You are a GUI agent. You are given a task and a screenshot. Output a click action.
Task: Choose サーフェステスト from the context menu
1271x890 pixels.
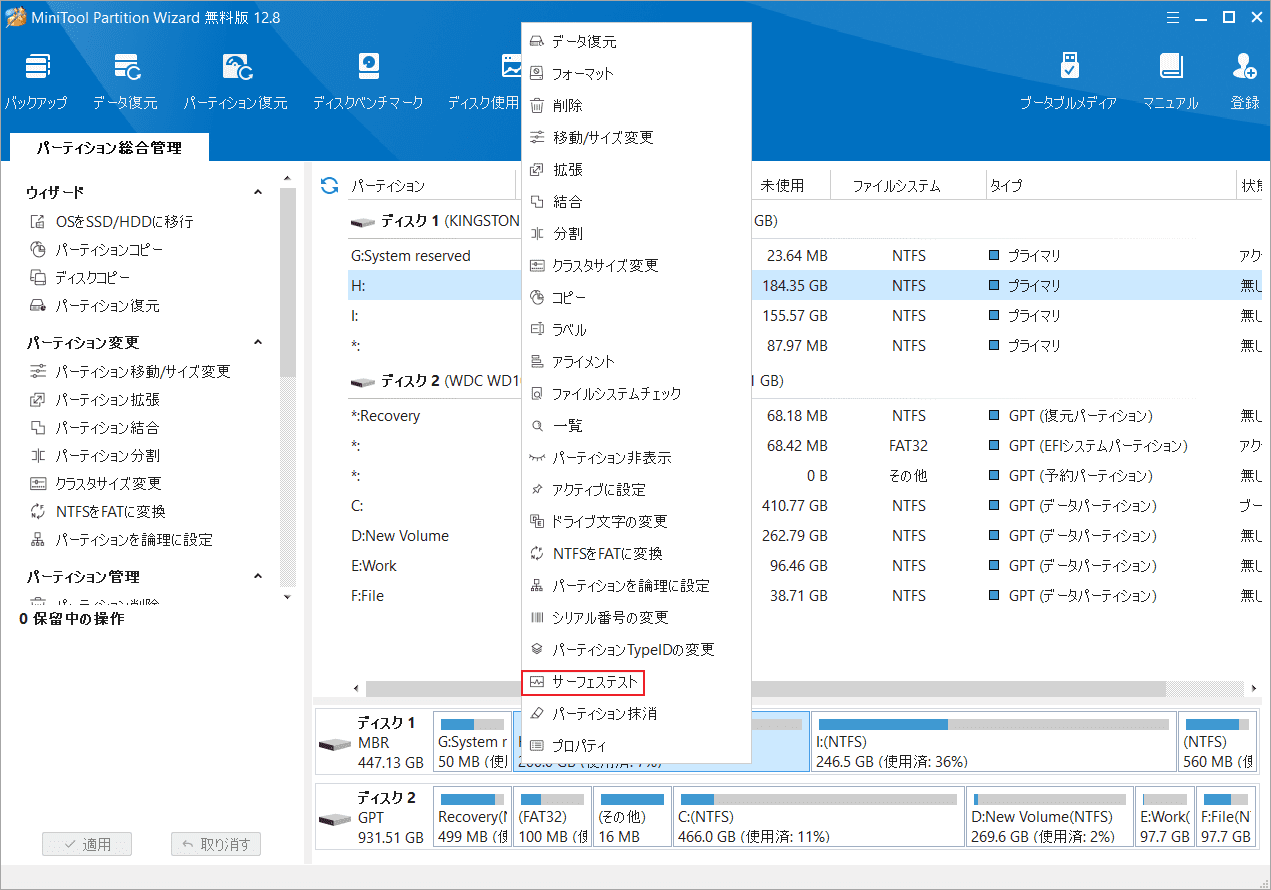(x=583, y=682)
